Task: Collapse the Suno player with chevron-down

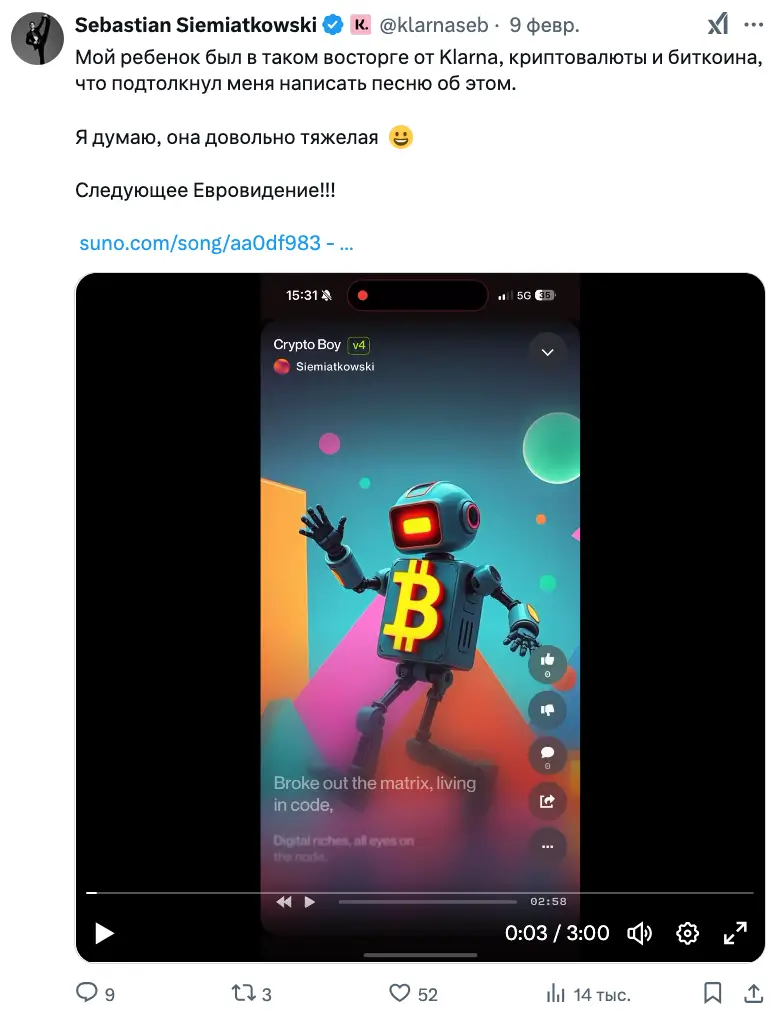Action: pos(547,352)
